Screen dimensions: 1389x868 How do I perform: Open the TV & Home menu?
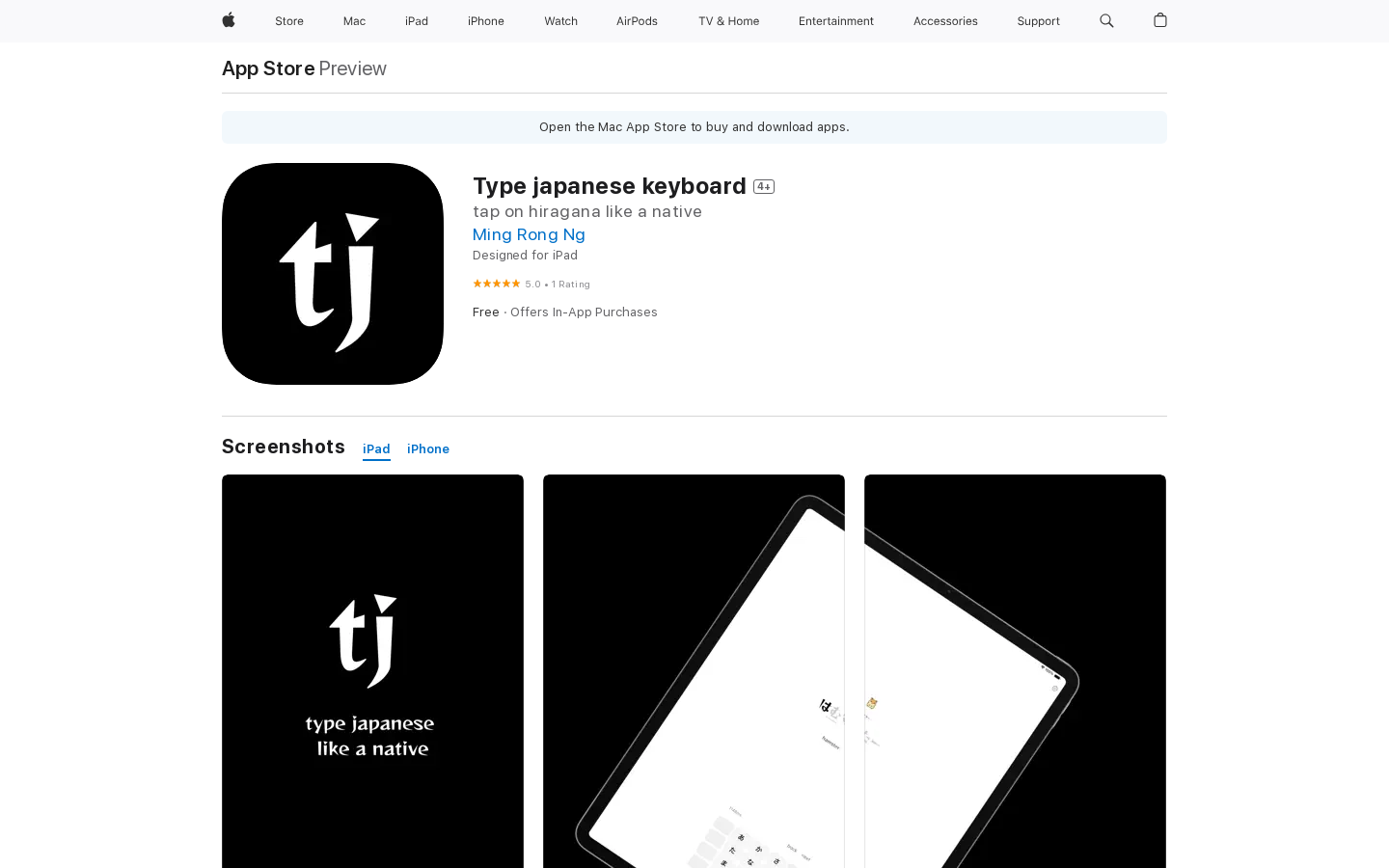point(728,21)
